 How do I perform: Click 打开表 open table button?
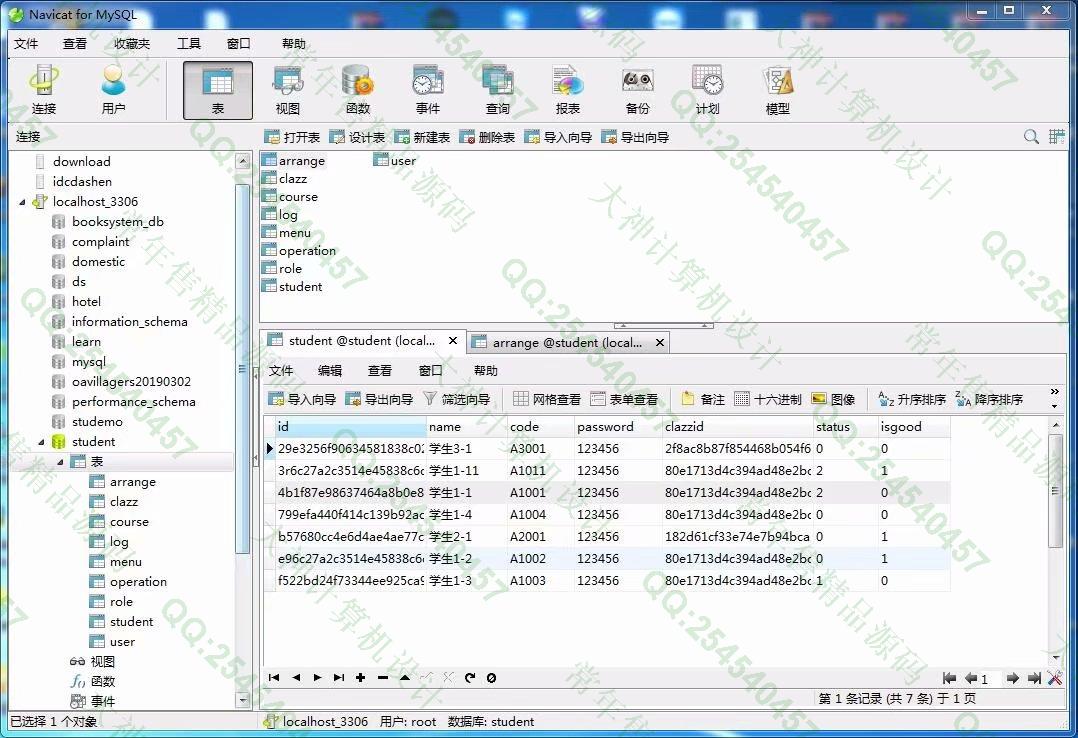[292, 137]
